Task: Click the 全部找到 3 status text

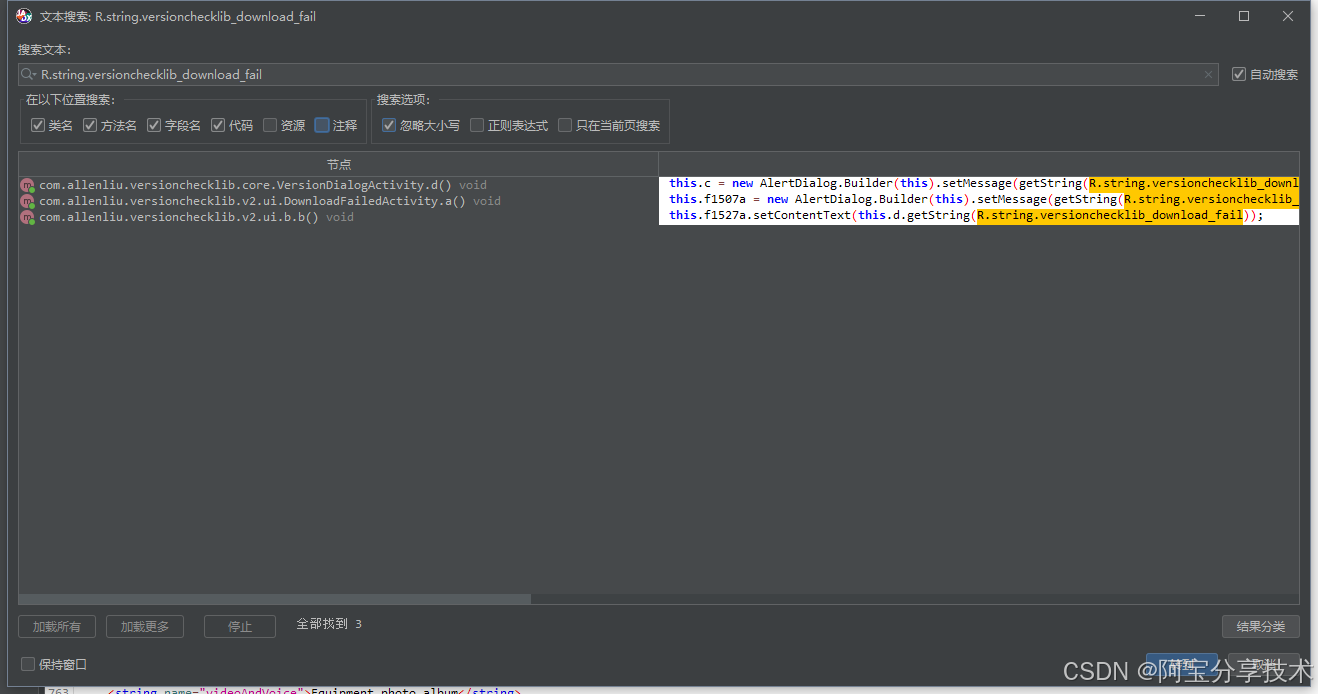Action: click(329, 624)
